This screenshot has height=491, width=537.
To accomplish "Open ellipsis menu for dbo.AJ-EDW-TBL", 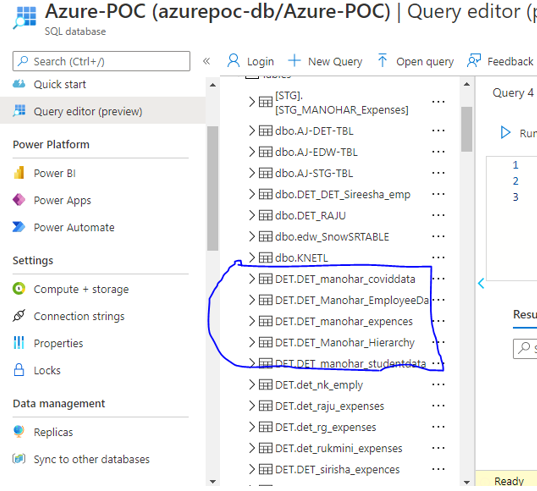I will (x=438, y=152).
